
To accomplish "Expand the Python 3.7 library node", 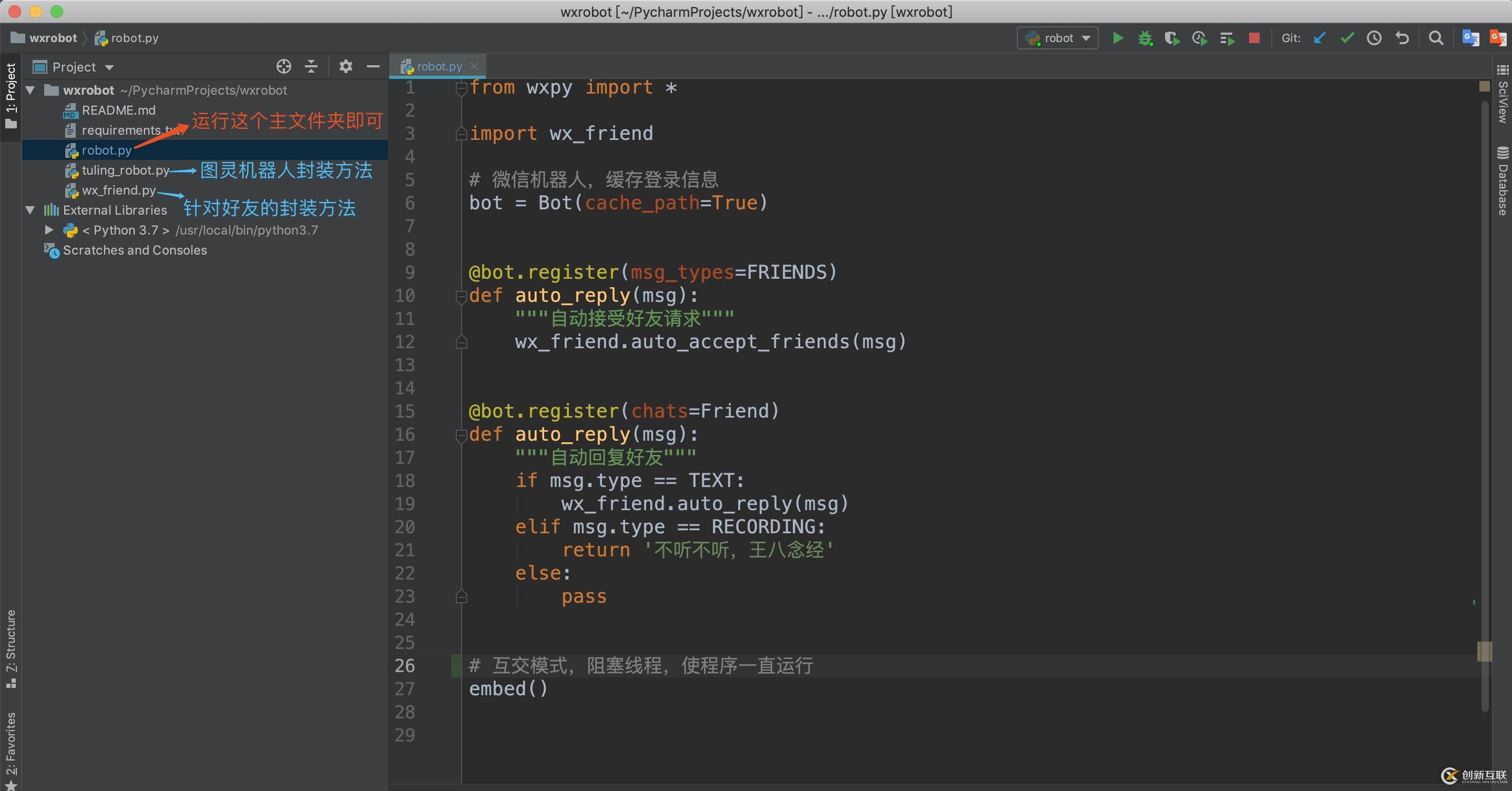I will point(49,230).
